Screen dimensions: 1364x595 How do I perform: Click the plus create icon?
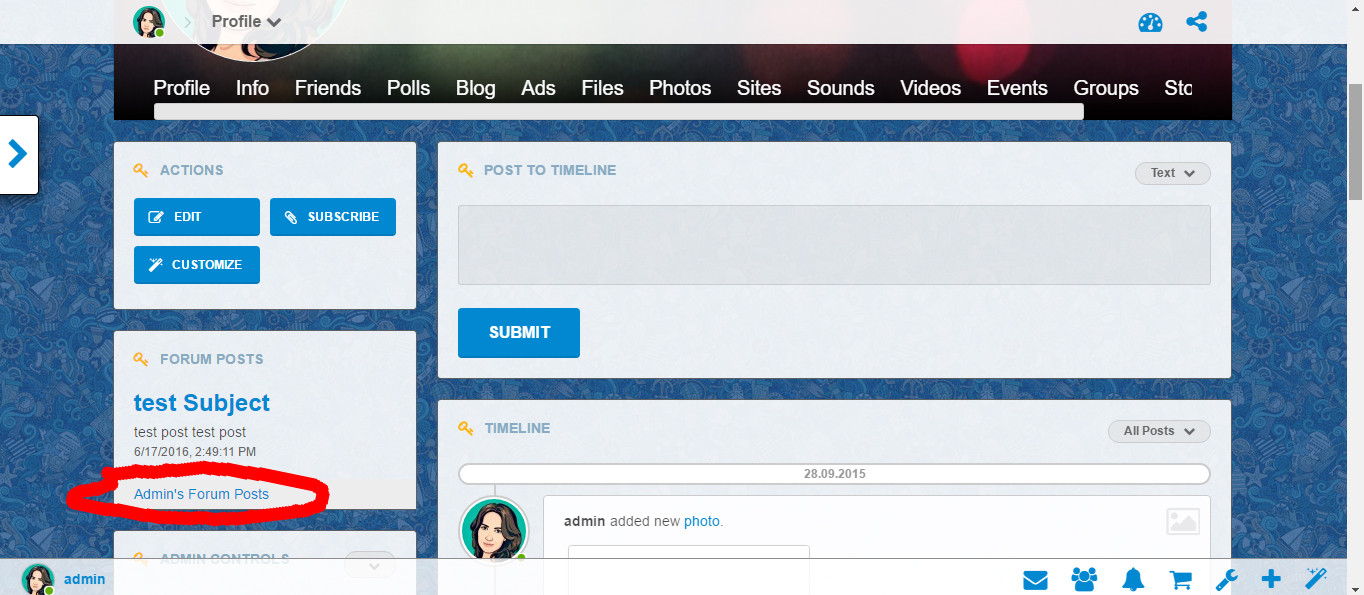click(x=1271, y=579)
